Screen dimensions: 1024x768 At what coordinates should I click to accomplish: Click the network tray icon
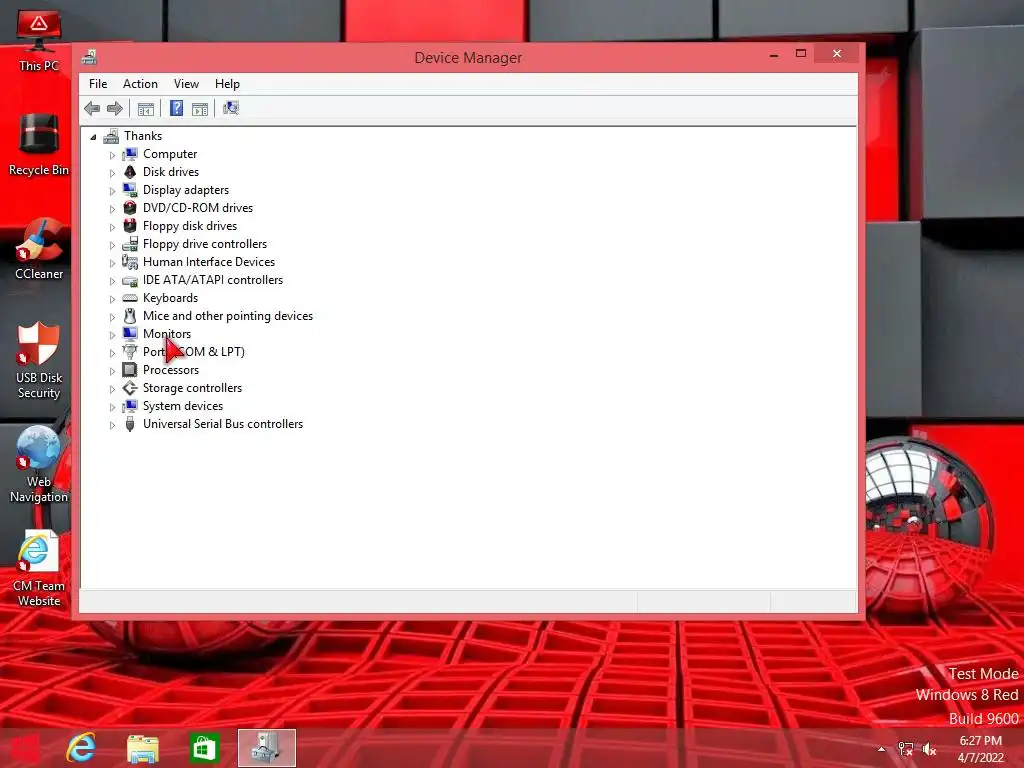coord(905,749)
